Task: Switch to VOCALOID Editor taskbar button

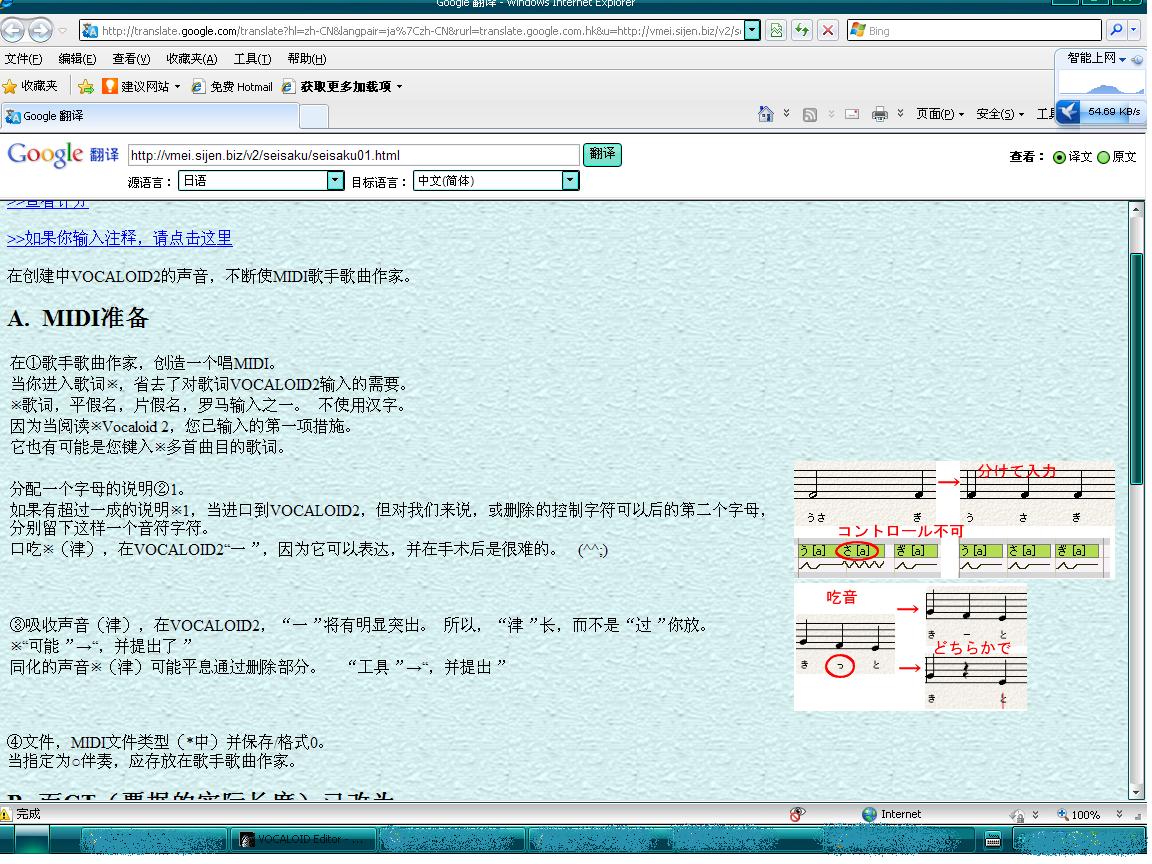Action: [304, 839]
